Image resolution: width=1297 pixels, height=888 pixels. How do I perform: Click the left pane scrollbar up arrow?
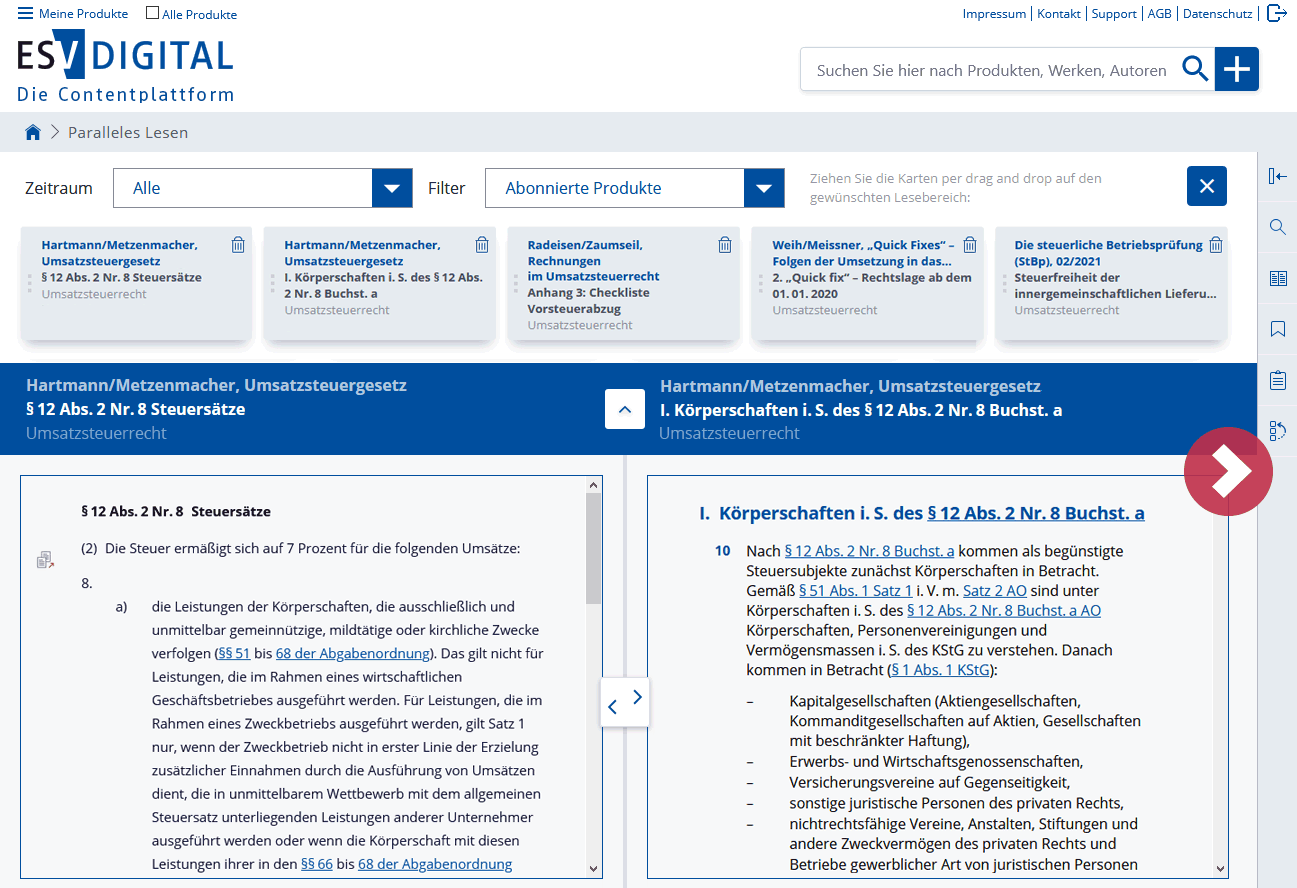(593, 485)
